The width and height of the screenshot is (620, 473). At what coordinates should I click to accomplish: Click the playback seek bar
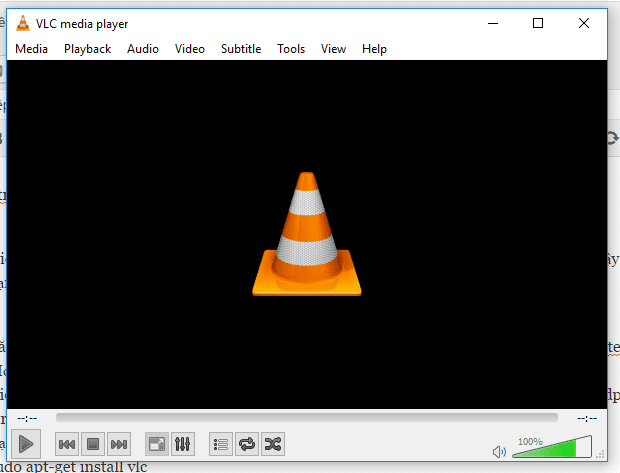306,418
